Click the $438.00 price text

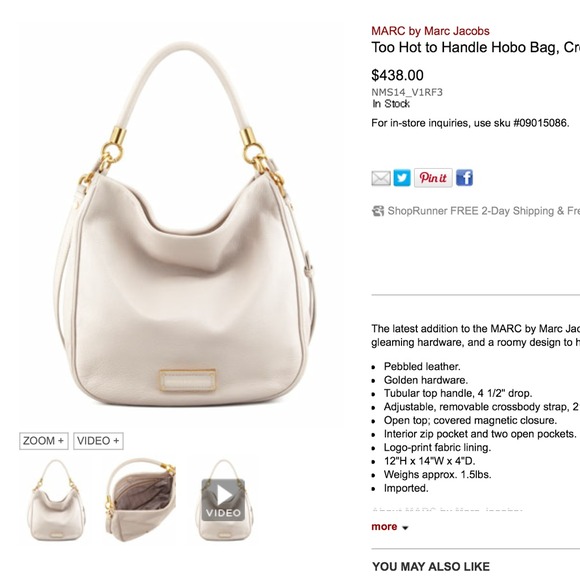[x=397, y=75]
